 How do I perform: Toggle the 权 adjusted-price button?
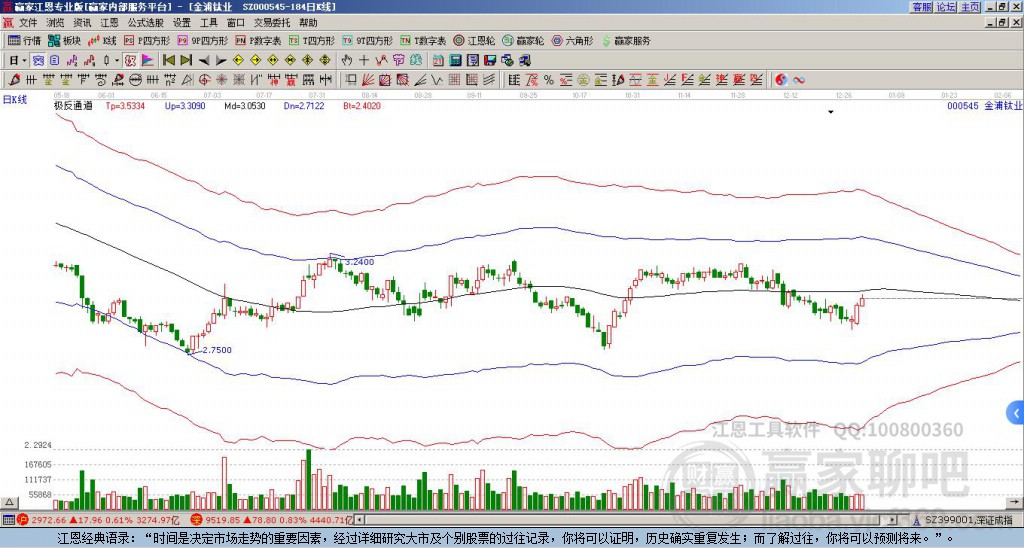coord(130,60)
